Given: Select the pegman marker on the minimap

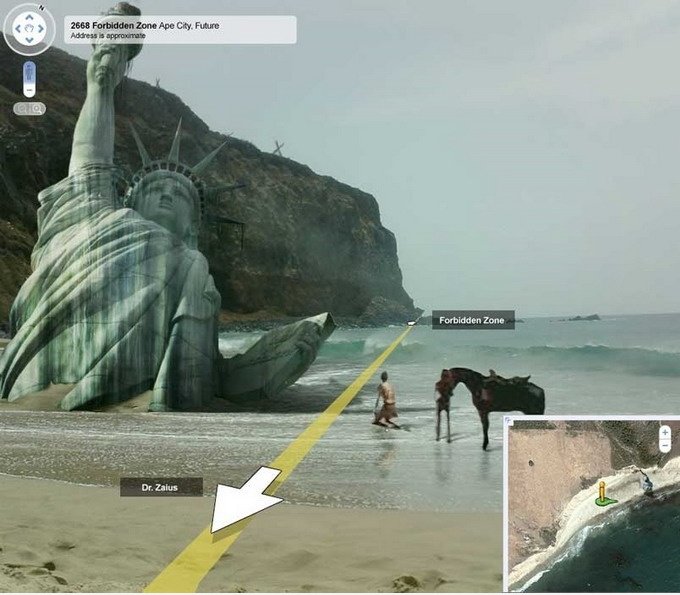Looking at the screenshot, I should [603, 494].
